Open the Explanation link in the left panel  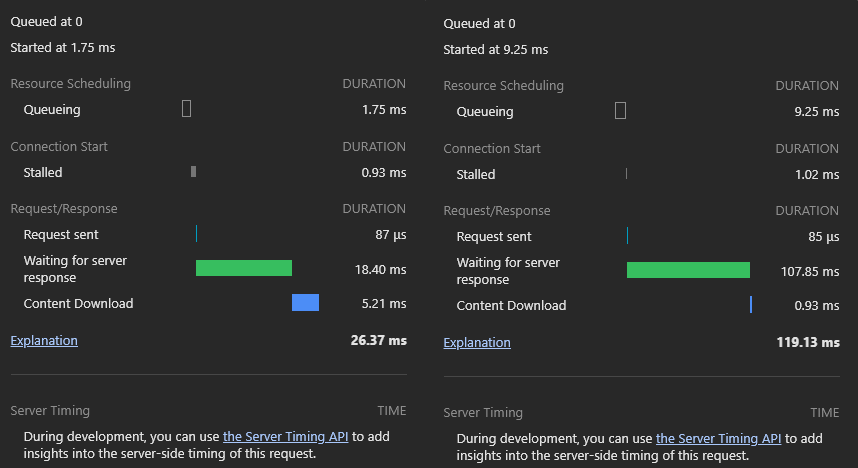44,340
